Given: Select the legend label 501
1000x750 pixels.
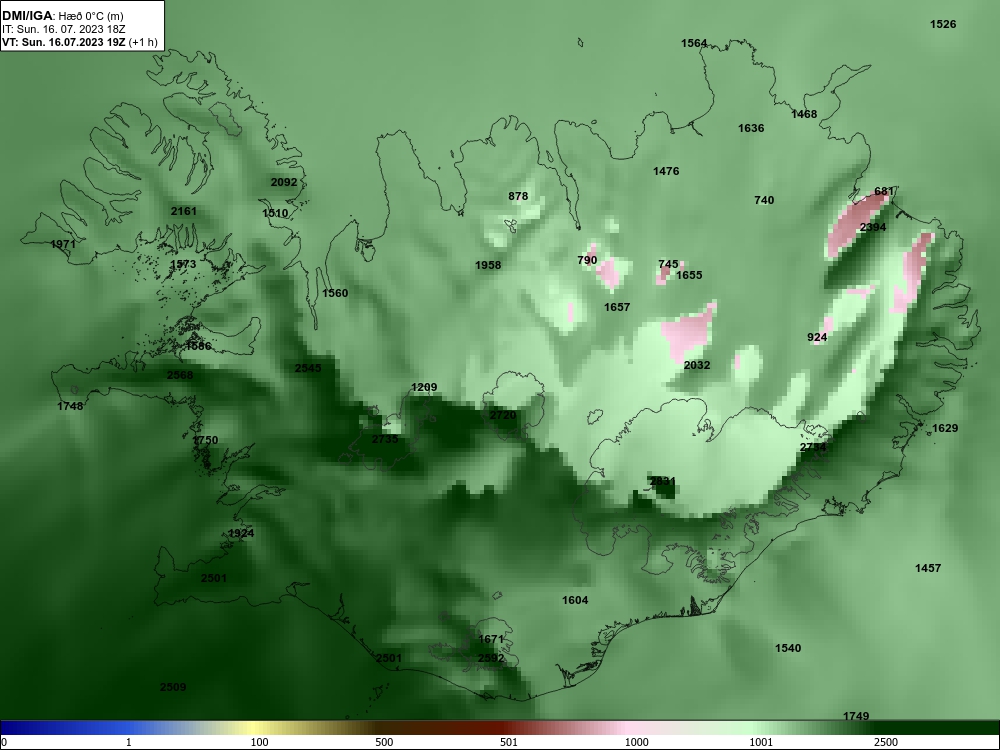Looking at the screenshot, I should (508, 742).
